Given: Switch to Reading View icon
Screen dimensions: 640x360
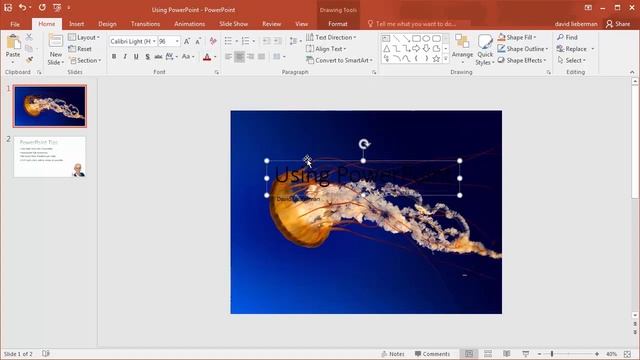Looking at the screenshot, I should coord(507,353).
